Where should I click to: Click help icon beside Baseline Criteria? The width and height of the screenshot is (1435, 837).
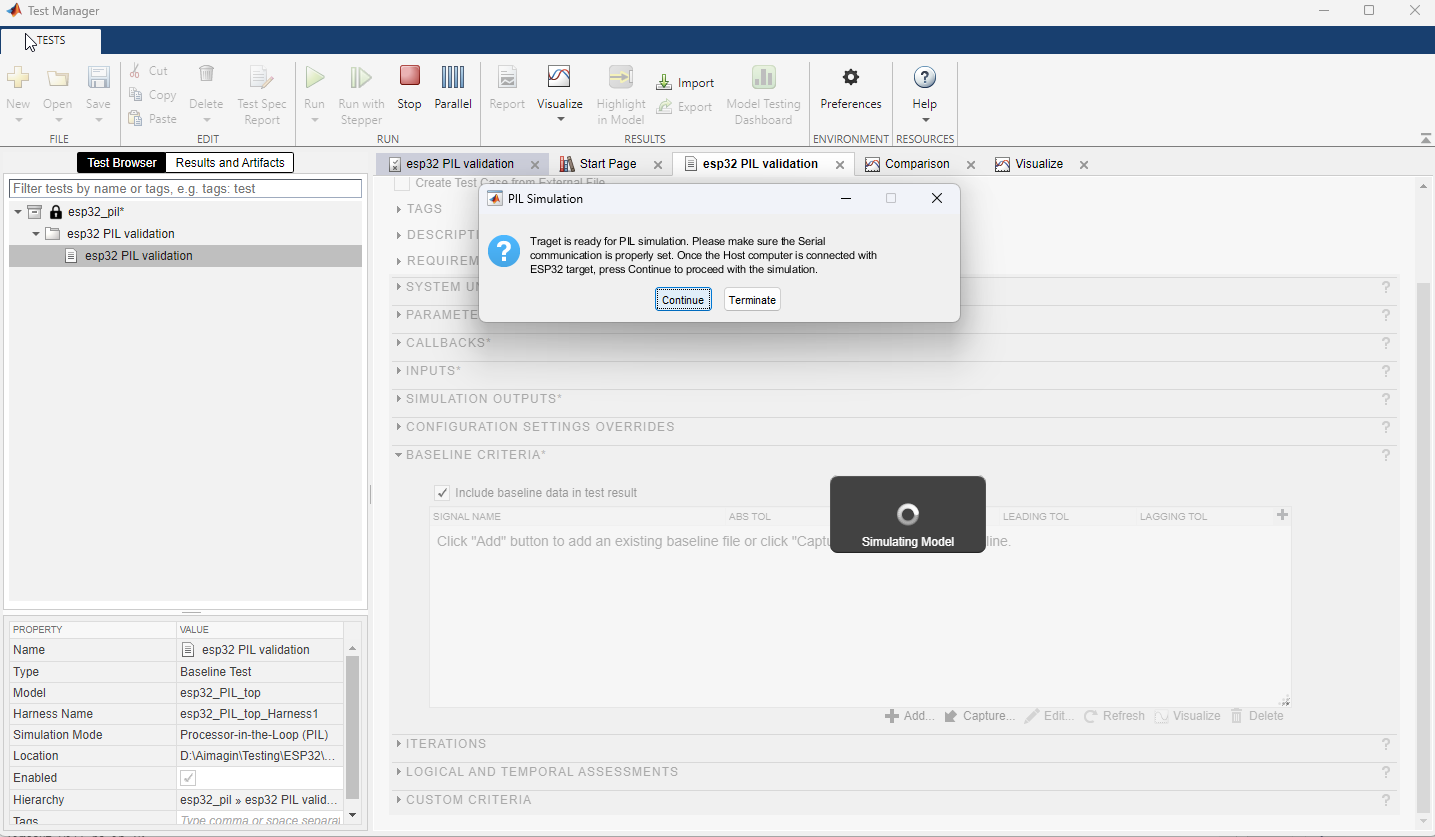1386,455
